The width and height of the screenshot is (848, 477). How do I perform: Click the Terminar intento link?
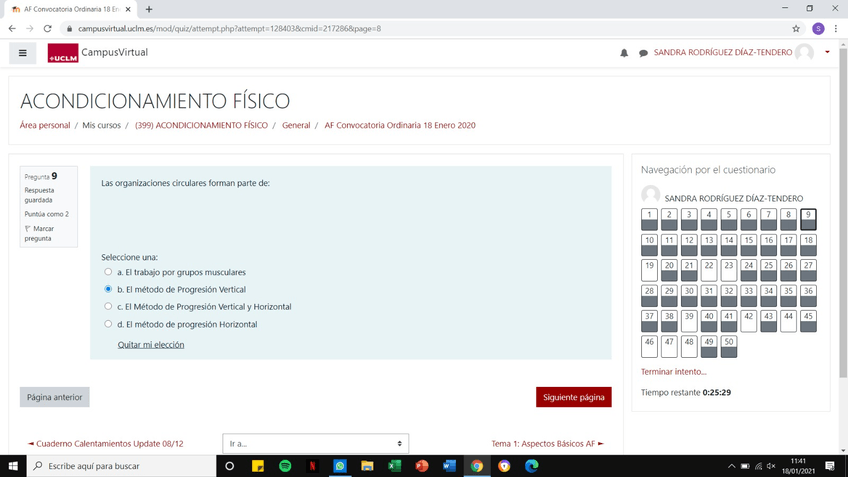(673, 372)
